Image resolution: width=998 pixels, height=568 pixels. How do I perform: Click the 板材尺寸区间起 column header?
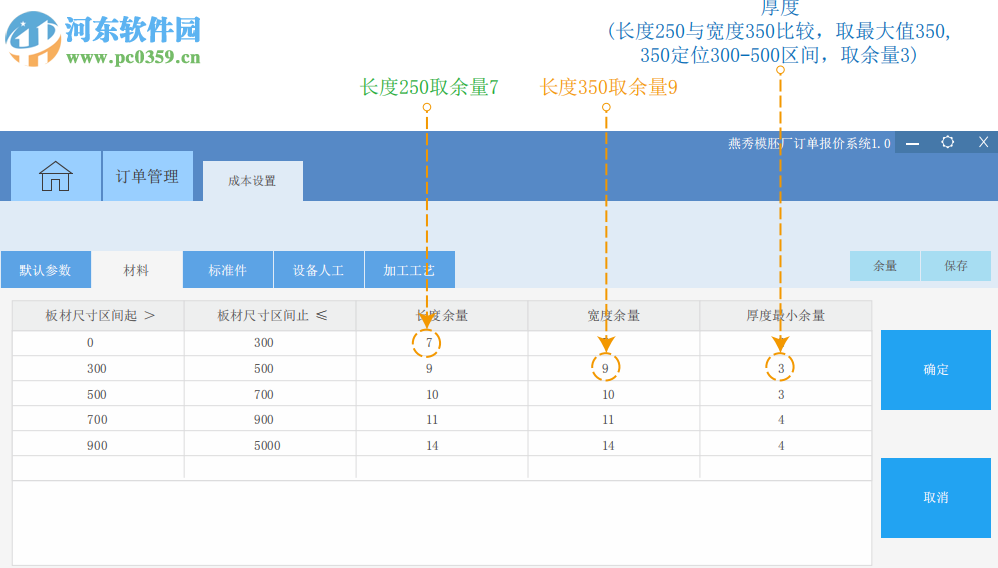[x=99, y=315]
